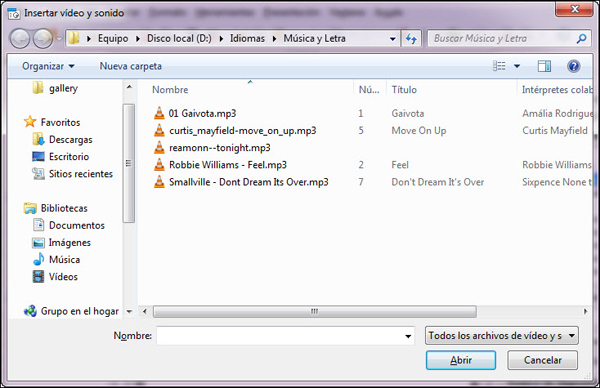
Task: Click the Equipo breadcrumb
Action: (x=113, y=38)
